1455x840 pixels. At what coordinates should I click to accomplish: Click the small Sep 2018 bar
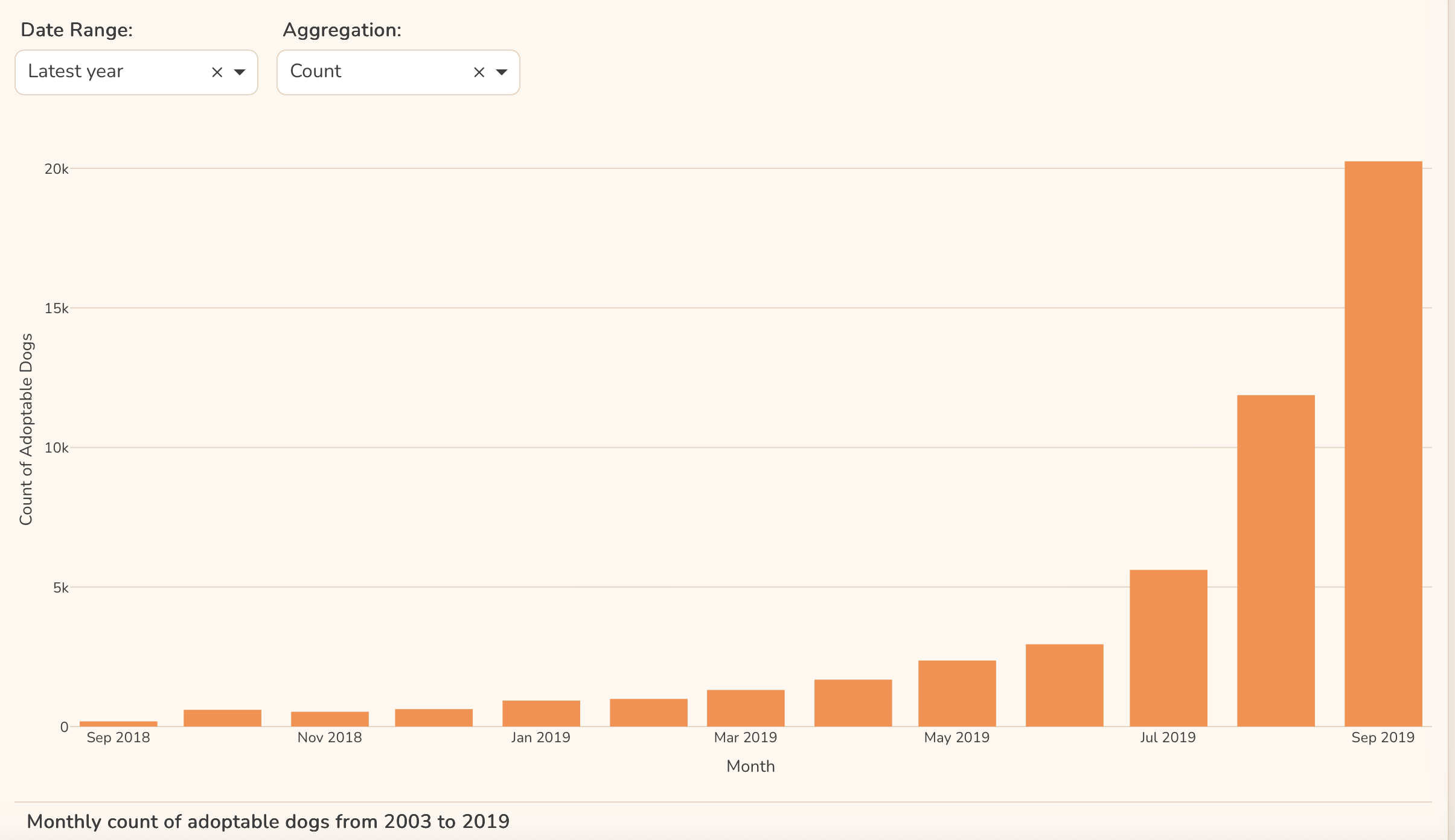(118, 724)
